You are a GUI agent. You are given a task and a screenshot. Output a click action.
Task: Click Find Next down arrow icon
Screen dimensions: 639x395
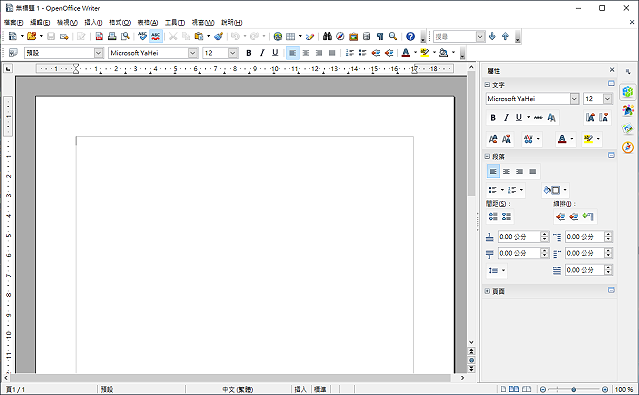point(492,36)
